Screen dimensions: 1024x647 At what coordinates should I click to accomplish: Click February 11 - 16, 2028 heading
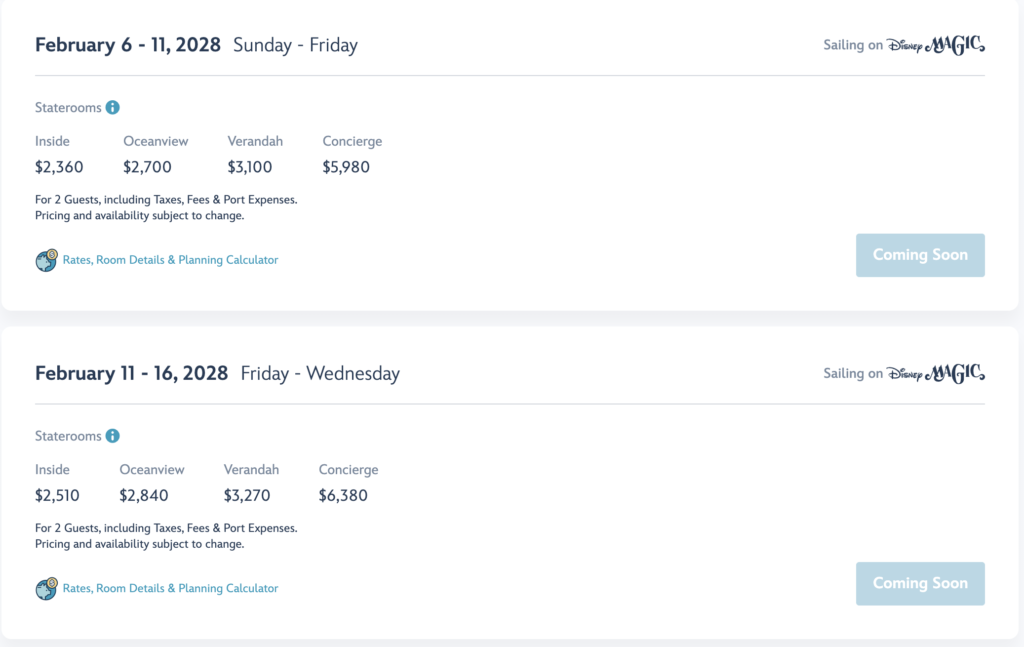[131, 373]
